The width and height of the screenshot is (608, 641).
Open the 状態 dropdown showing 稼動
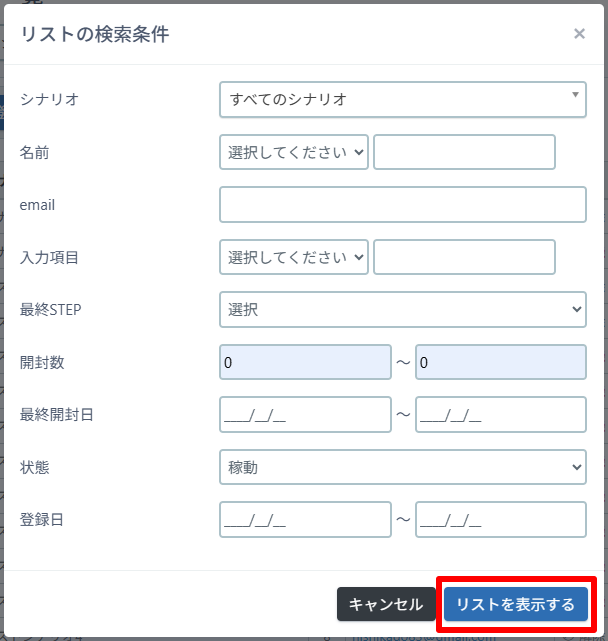point(400,466)
